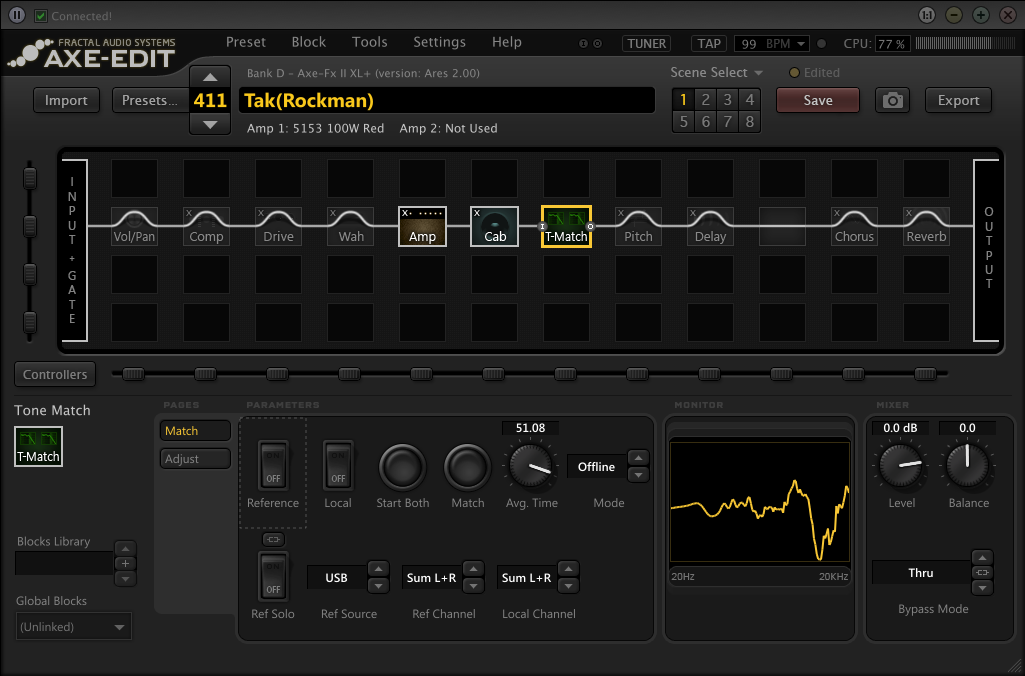Toggle the Ref Solo switch
The image size is (1025, 676).
273,577
